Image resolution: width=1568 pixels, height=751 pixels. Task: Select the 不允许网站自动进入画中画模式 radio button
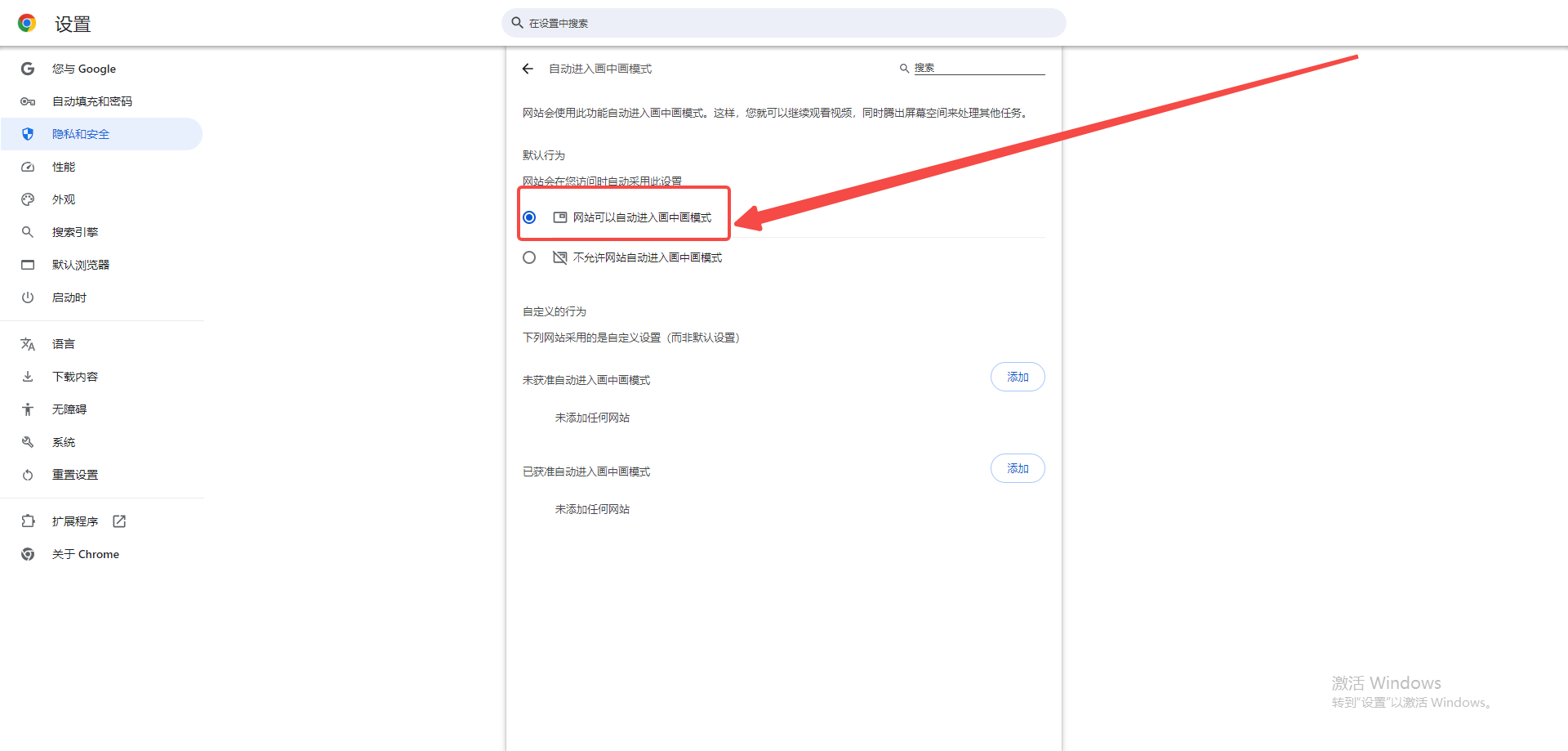pyautogui.click(x=529, y=257)
